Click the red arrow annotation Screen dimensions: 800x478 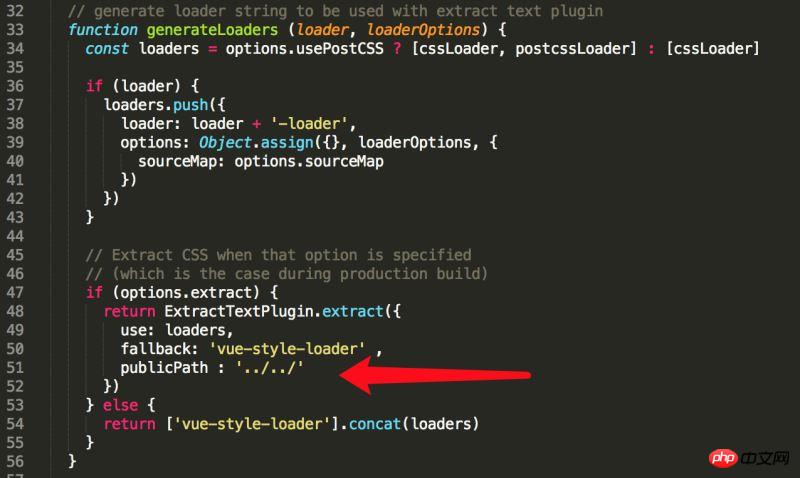(435, 375)
